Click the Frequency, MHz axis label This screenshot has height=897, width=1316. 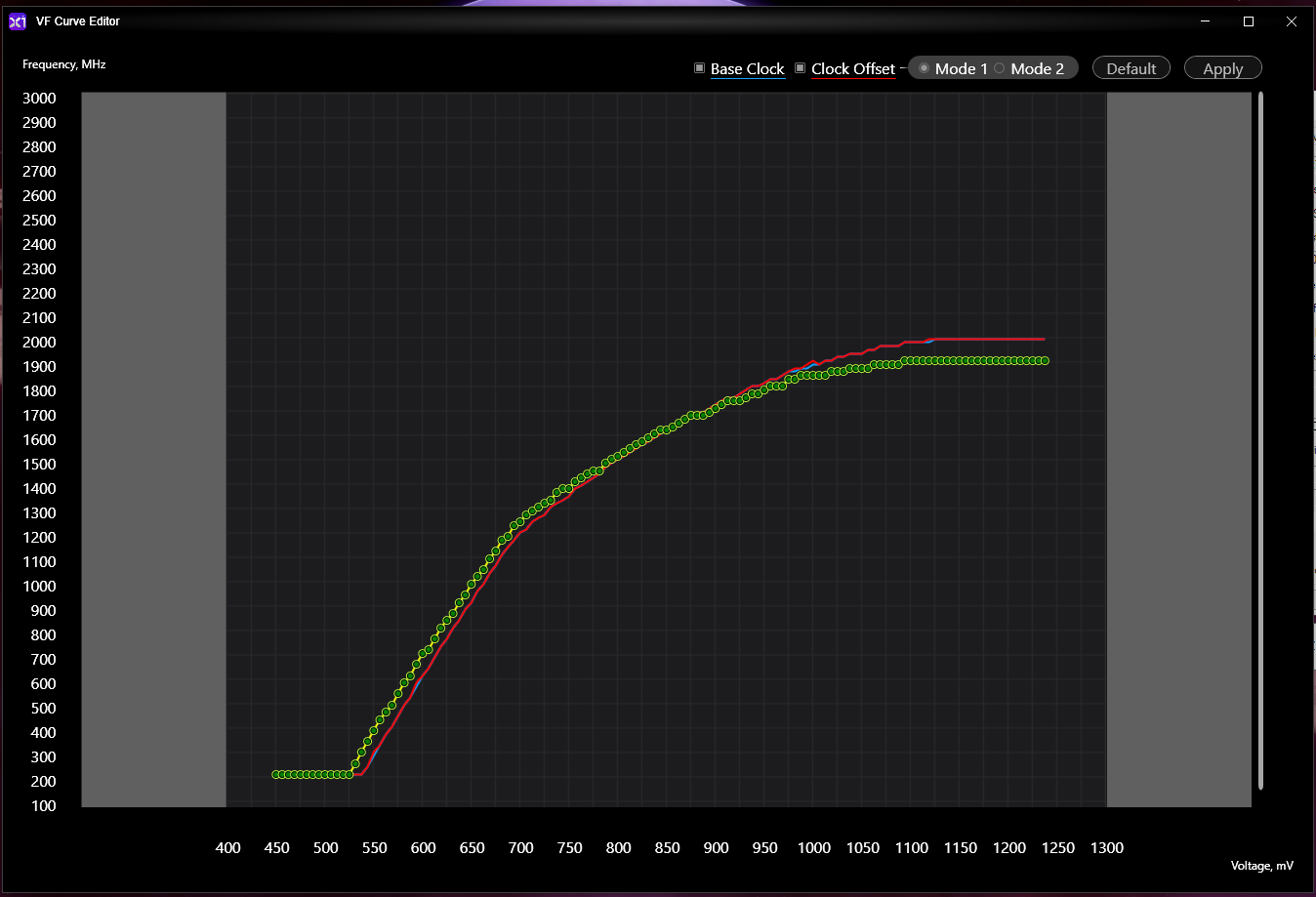pyautogui.click(x=62, y=64)
